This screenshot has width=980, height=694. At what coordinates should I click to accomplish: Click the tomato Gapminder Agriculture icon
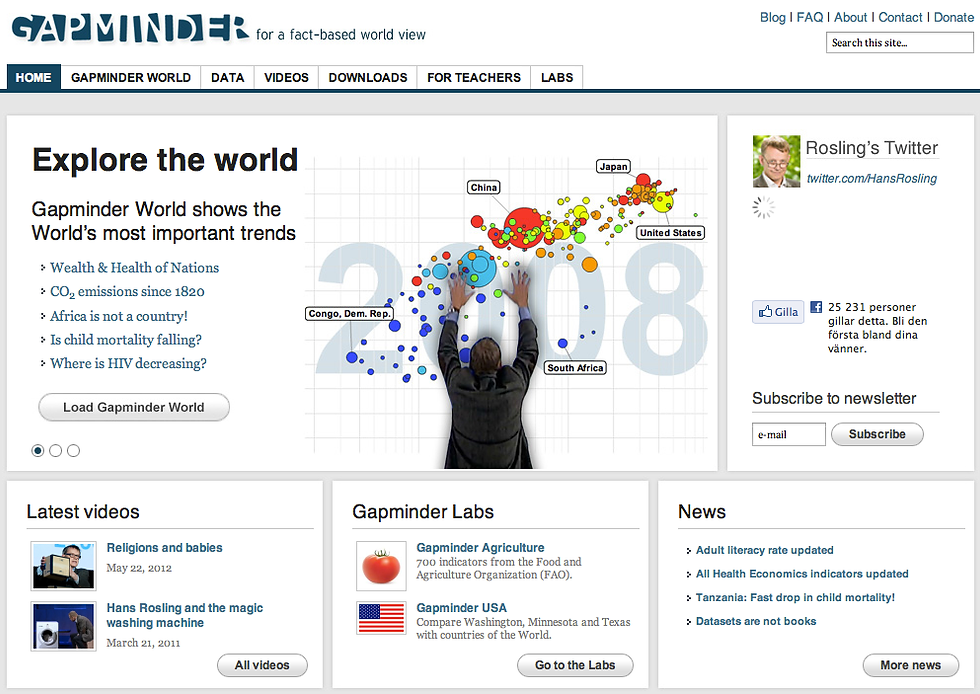[x=381, y=566]
